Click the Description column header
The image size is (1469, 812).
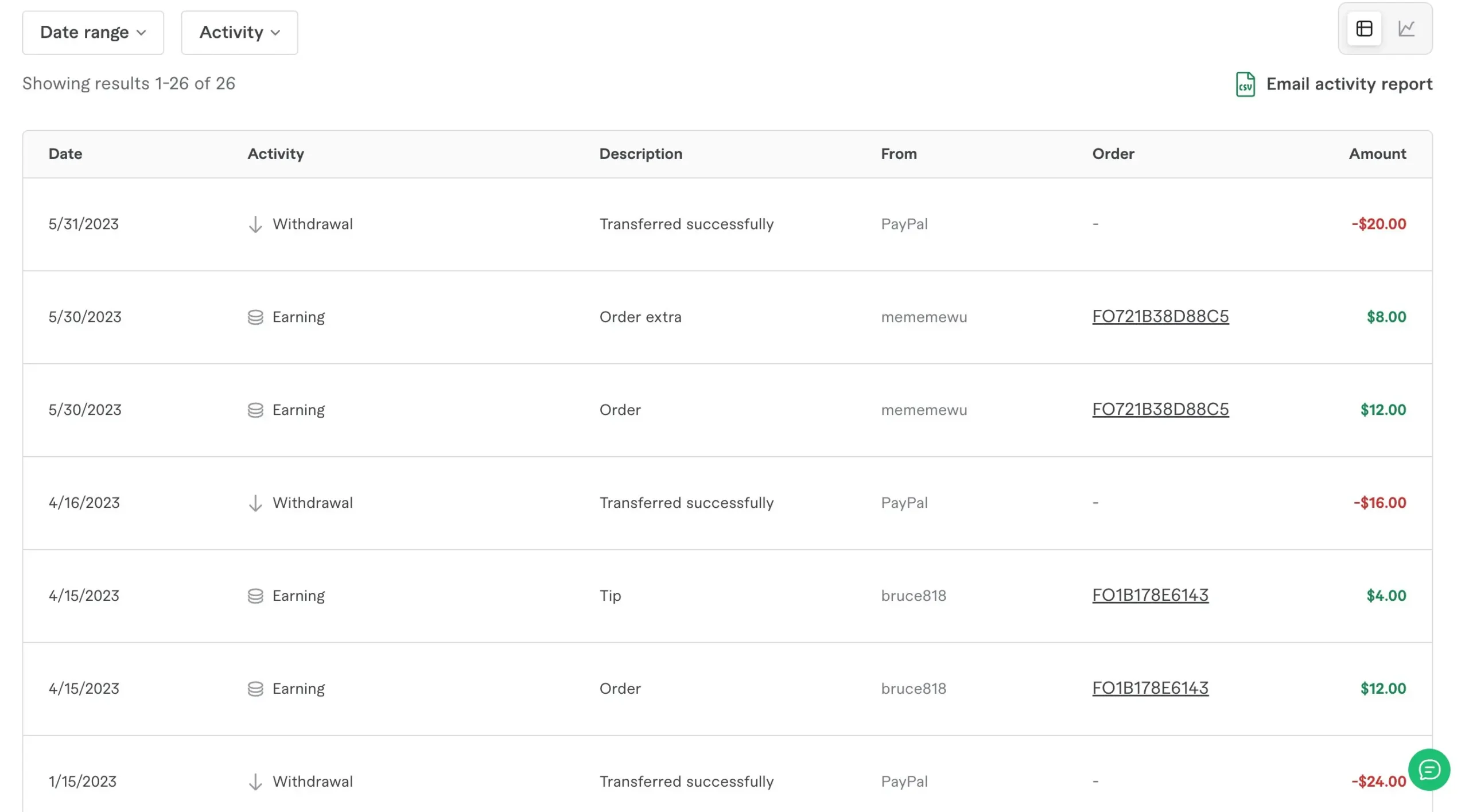pyautogui.click(x=641, y=154)
